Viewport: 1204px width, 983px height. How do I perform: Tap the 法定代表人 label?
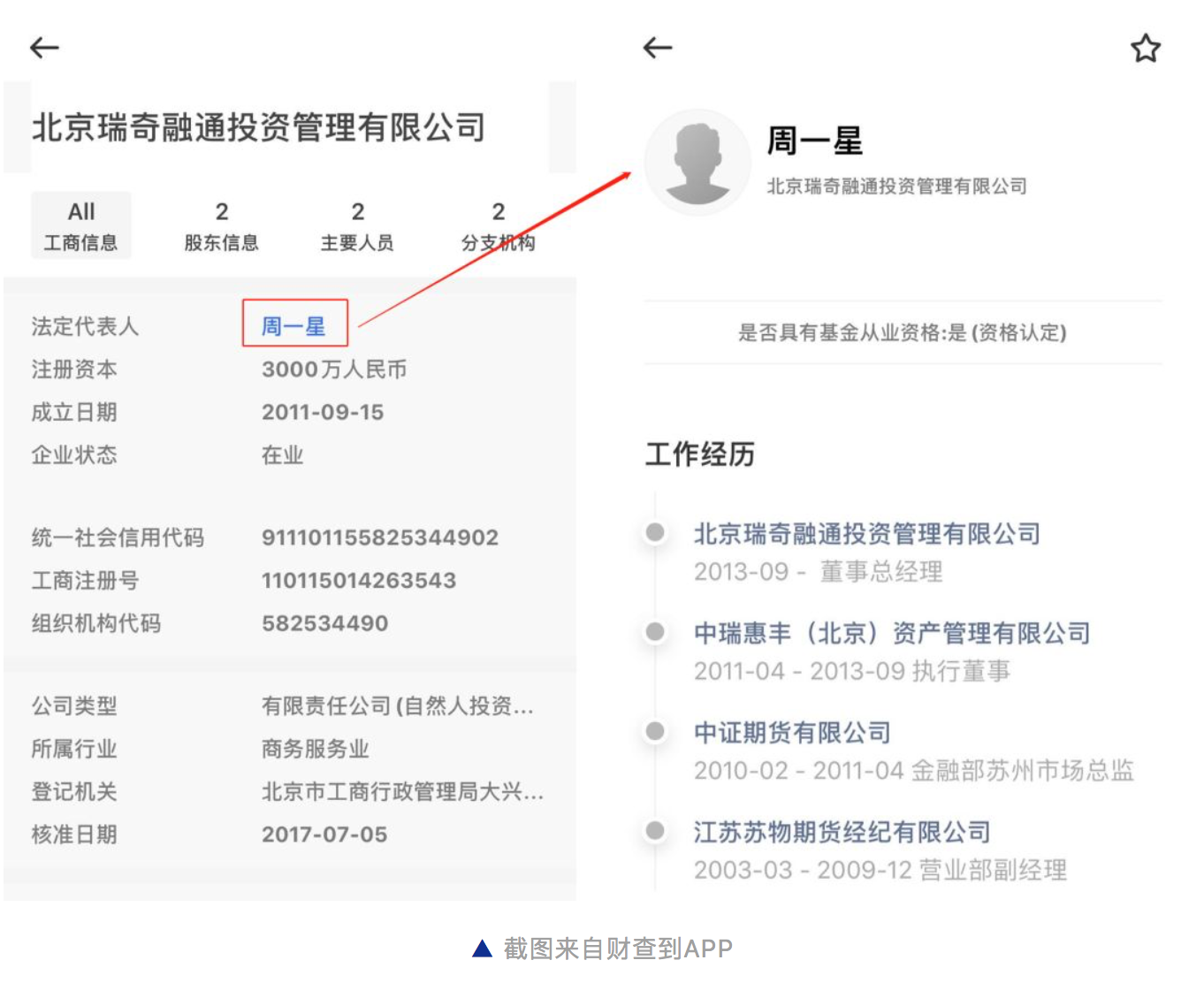pyautogui.click(x=85, y=326)
